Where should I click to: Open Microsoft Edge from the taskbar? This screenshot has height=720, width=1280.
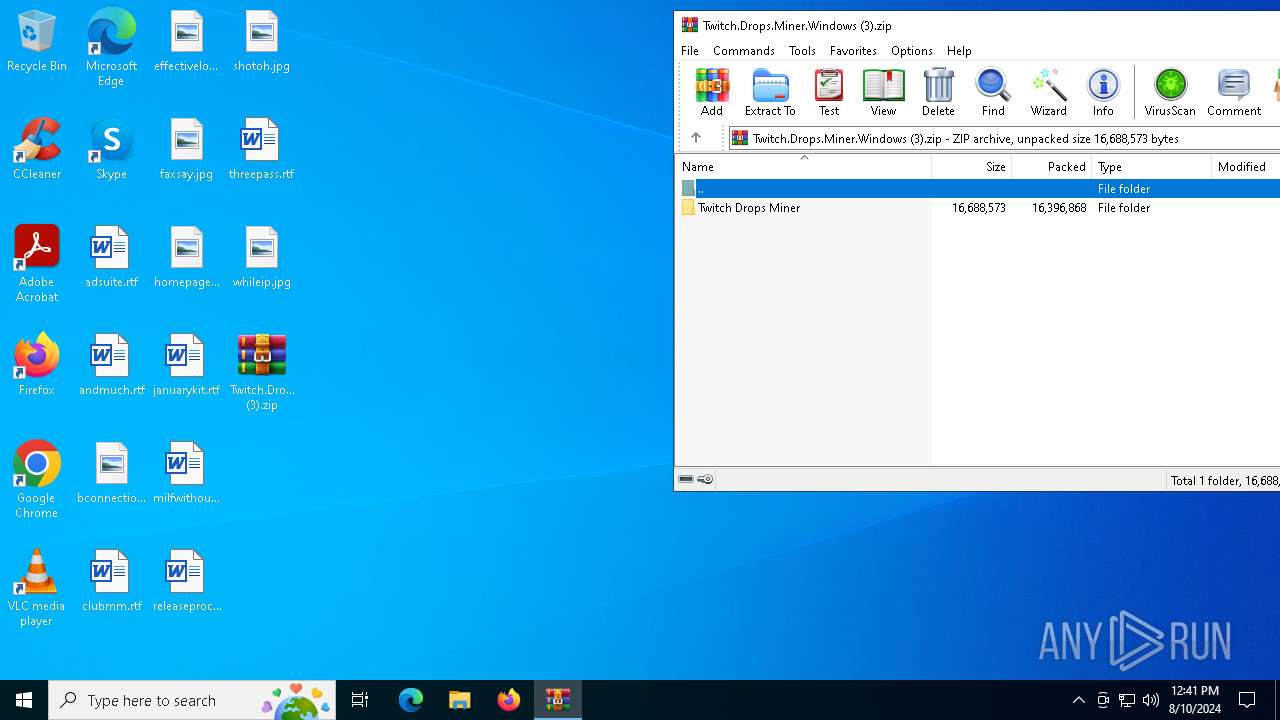(x=411, y=700)
